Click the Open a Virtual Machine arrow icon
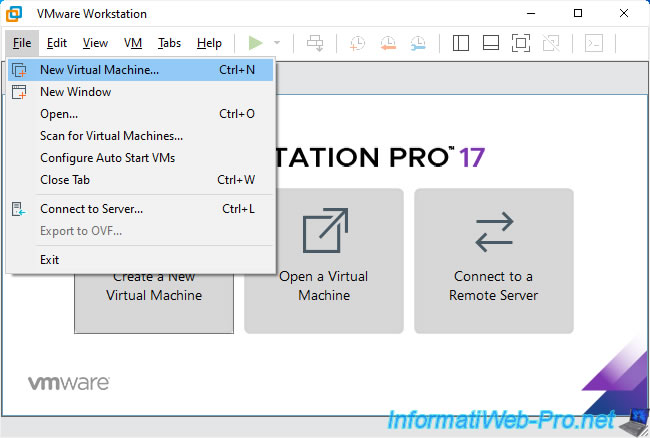The image size is (650, 438). [x=325, y=230]
